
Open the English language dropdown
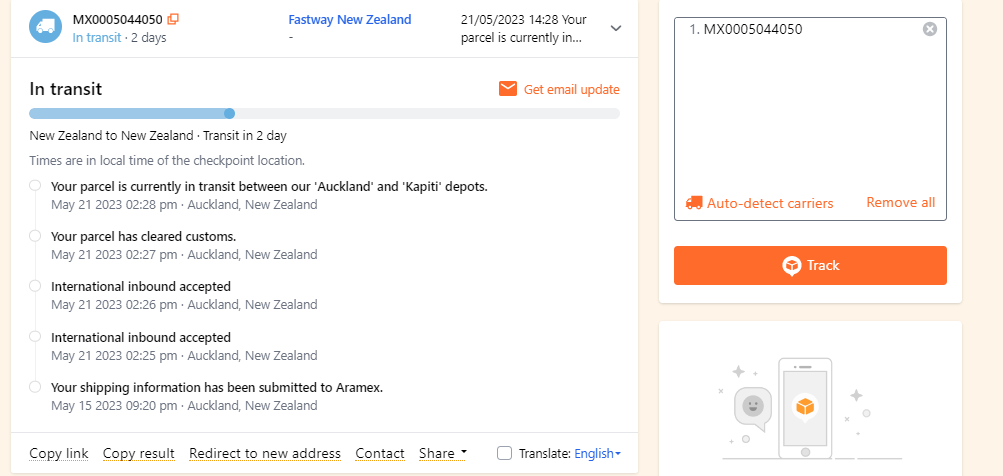pos(597,453)
